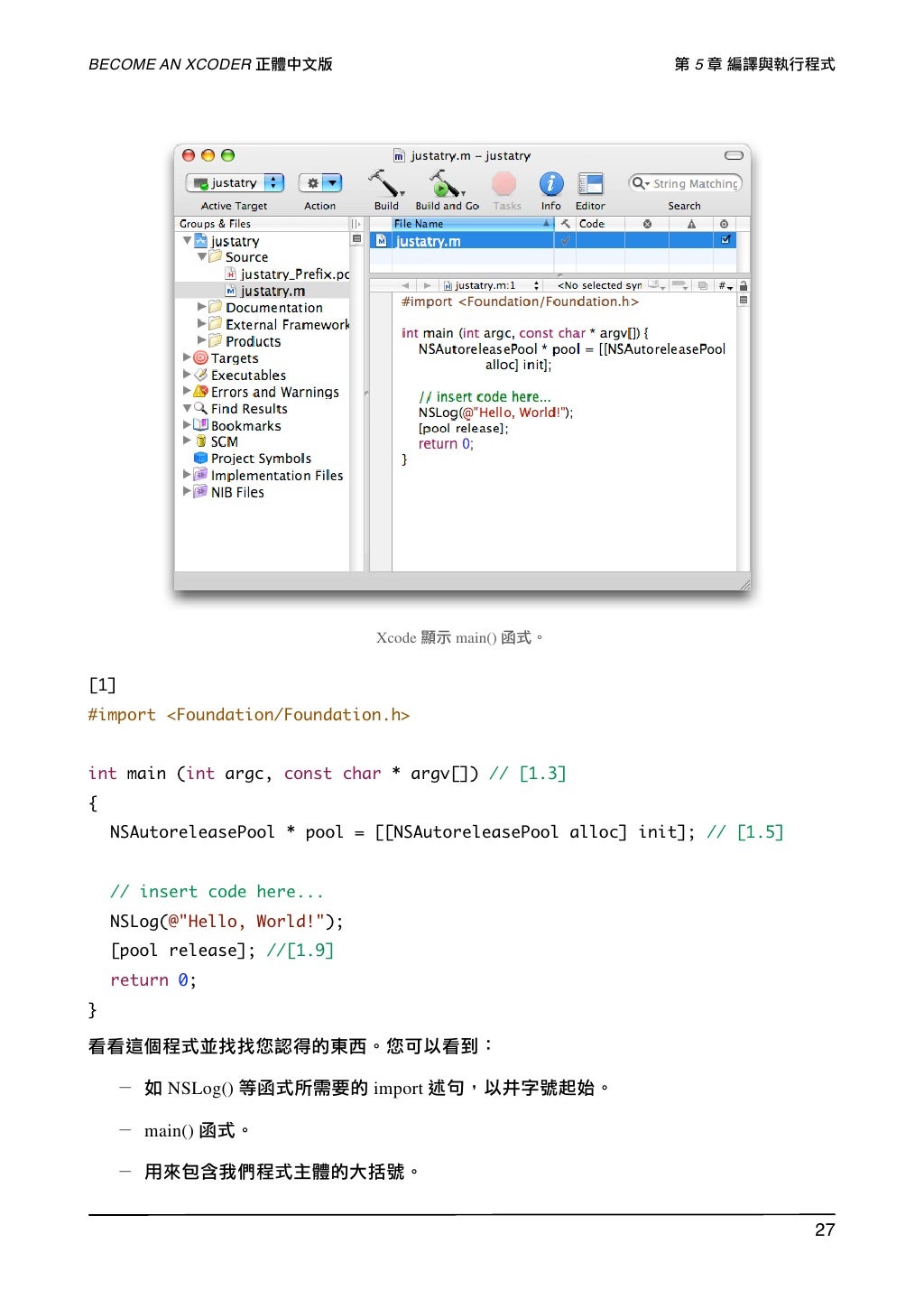Click the Bookmarks book icon
The image size is (924, 1308).
click(201, 424)
